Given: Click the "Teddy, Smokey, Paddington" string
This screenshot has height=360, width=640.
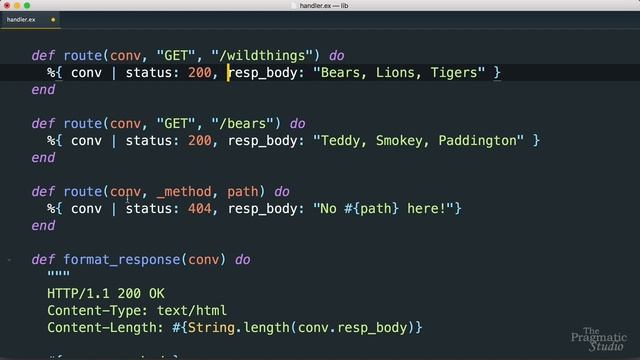Looking at the screenshot, I should [x=418, y=141].
